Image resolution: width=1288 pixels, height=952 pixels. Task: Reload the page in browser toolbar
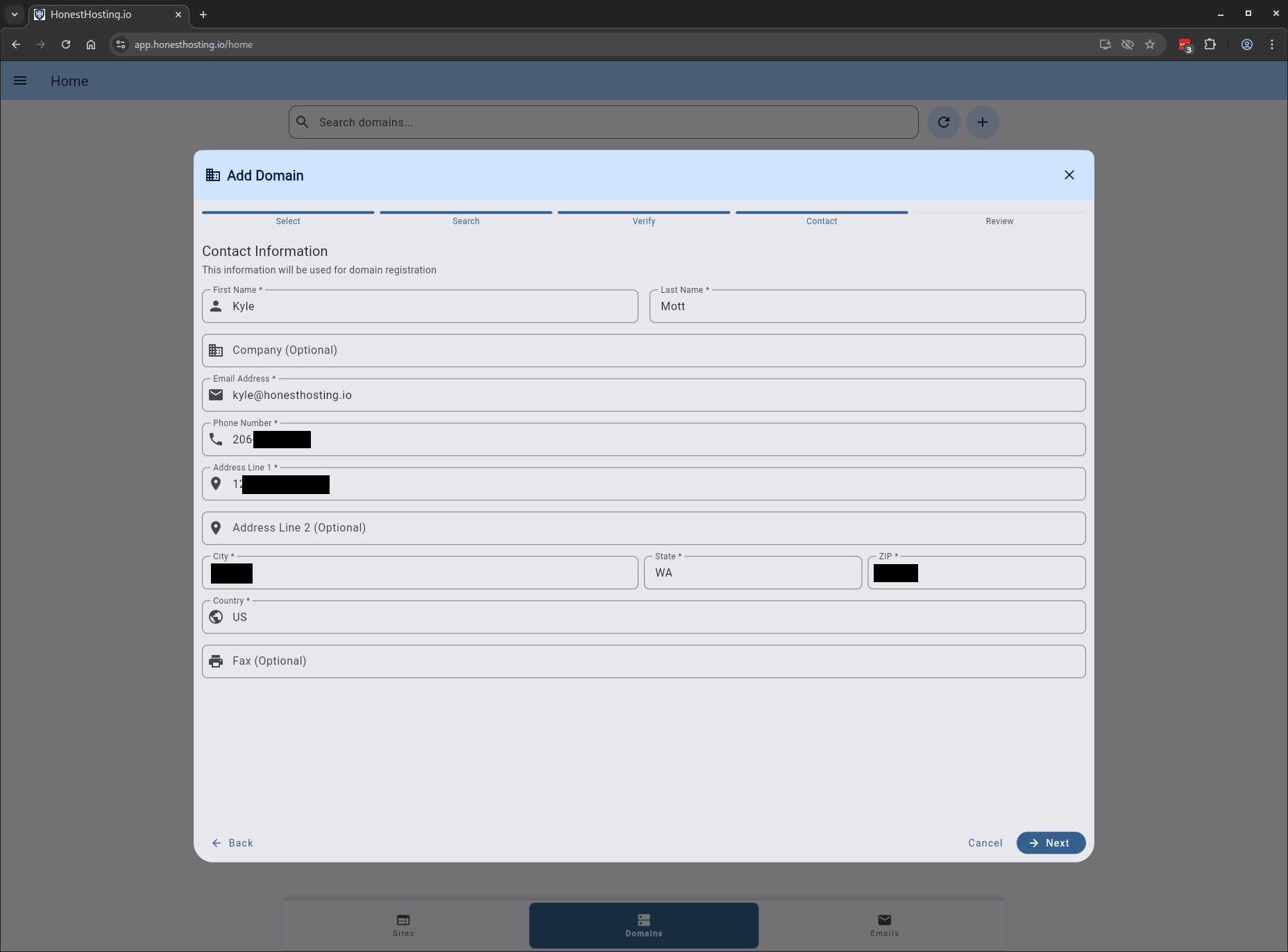[66, 44]
